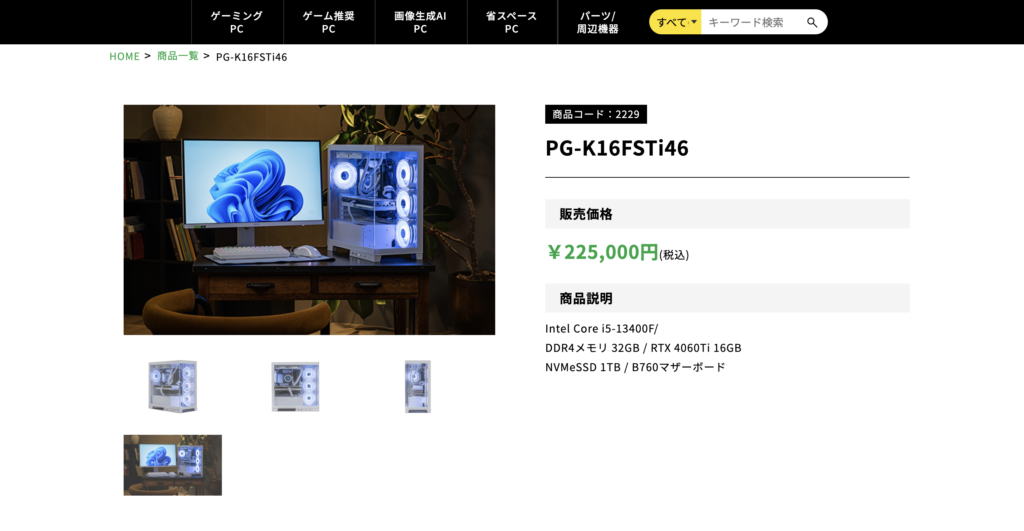Go to the 省スペースPC menu
1024x531 pixels.
coord(512,22)
